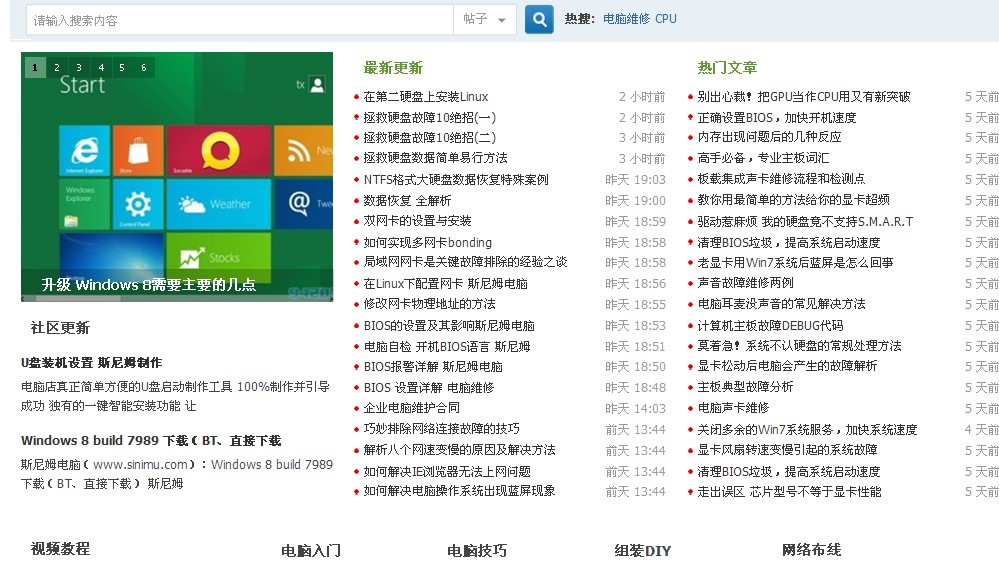Viewport: 999px width, 565px height.
Task: Open hot article 高手必备，专业主板词汇
Action: click(763, 158)
